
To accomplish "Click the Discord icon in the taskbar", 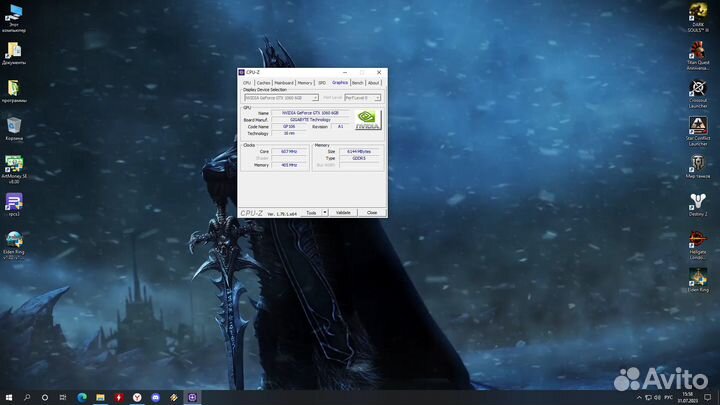I will point(155,397).
